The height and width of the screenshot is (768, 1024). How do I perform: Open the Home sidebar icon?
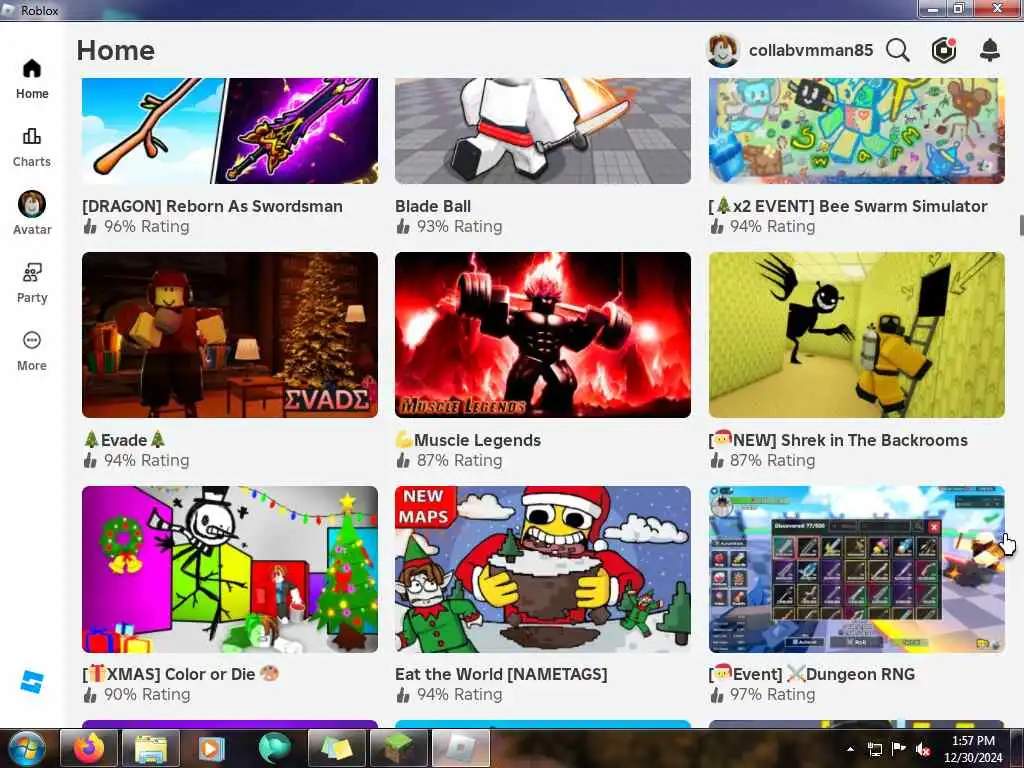(x=31, y=78)
